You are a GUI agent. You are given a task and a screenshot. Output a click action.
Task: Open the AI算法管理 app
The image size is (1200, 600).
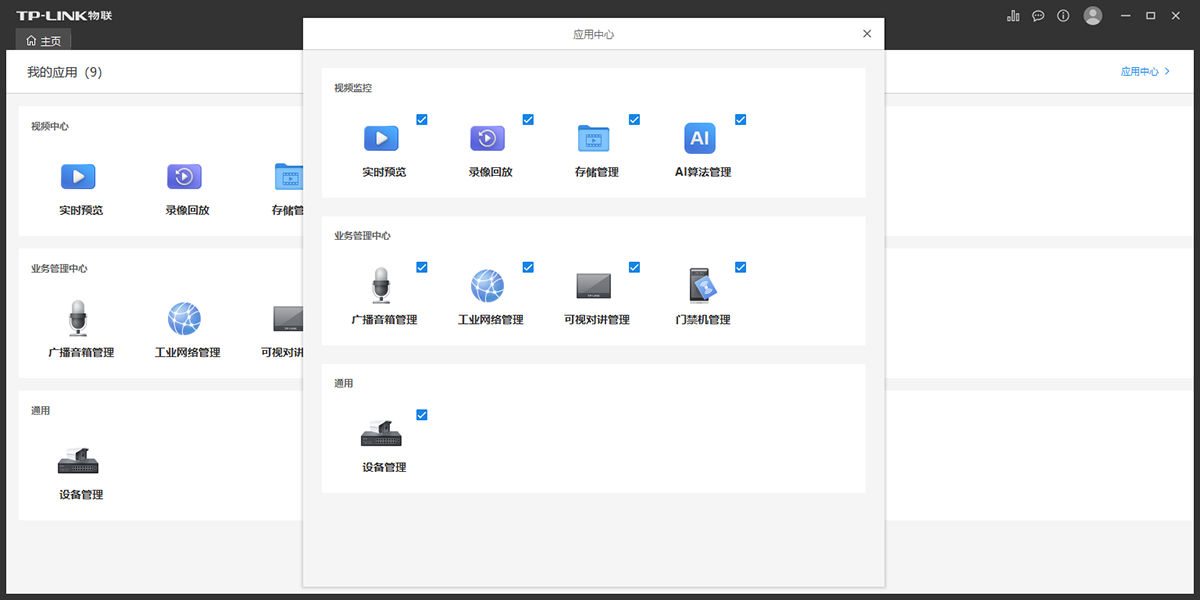699,138
